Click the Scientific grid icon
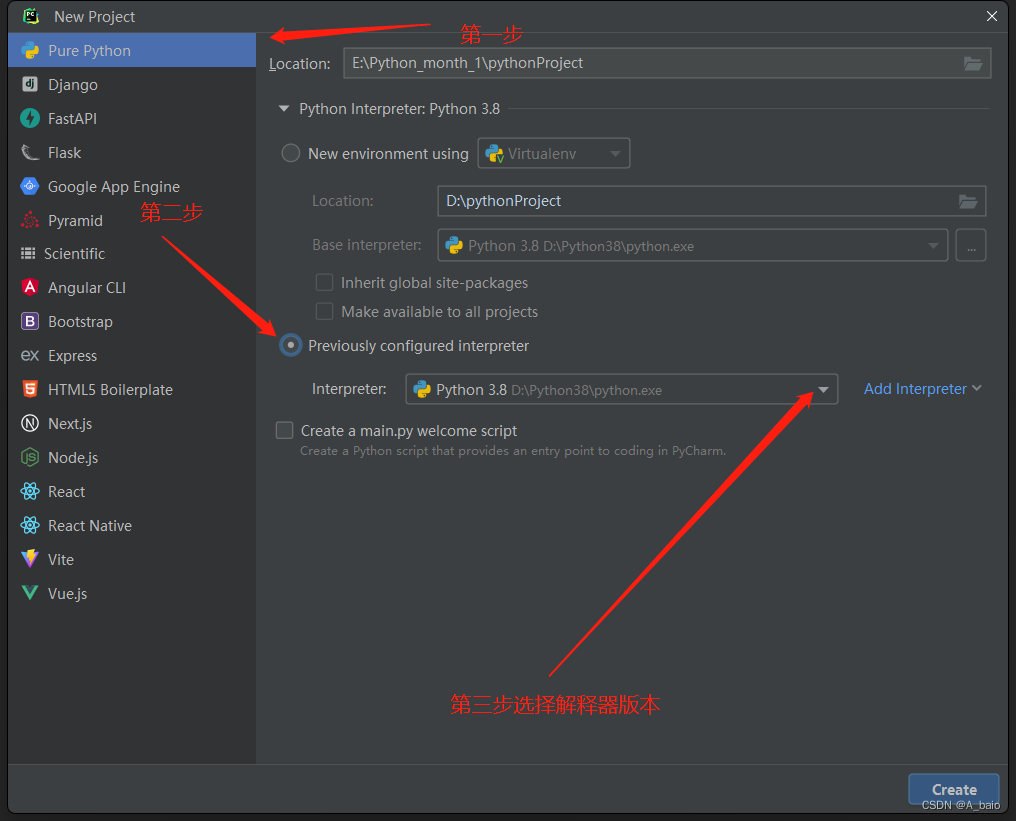This screenshot has width=1016, height=821. (28, 253)
